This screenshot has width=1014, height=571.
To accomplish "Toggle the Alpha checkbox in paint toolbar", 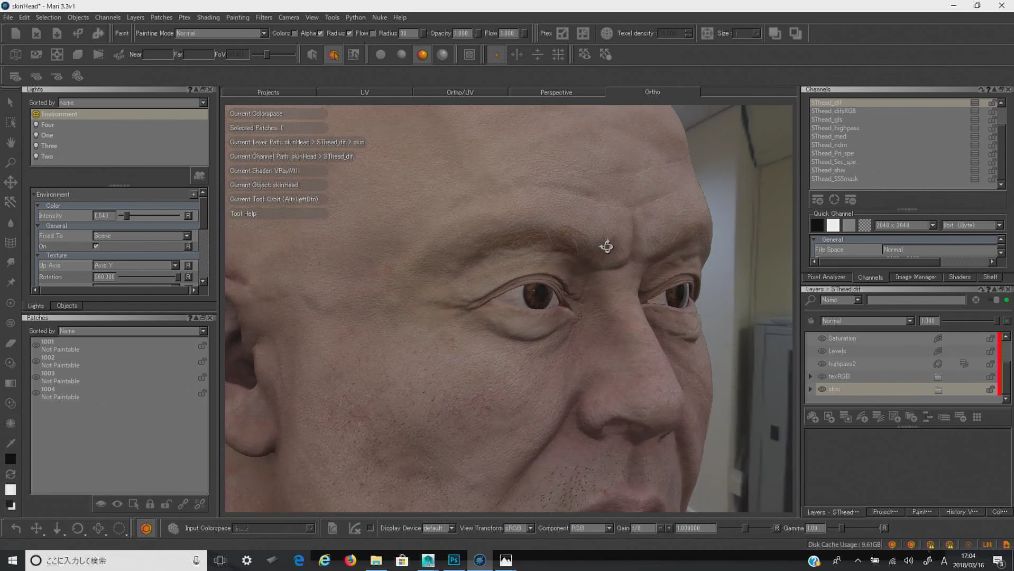I will [321, 33].
